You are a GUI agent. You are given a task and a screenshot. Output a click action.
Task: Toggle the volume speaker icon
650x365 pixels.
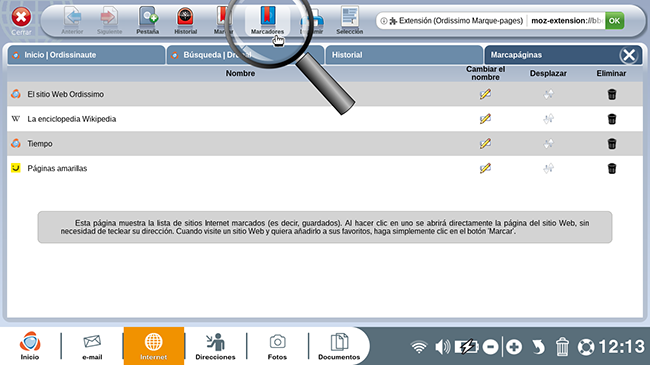(443, 346)
